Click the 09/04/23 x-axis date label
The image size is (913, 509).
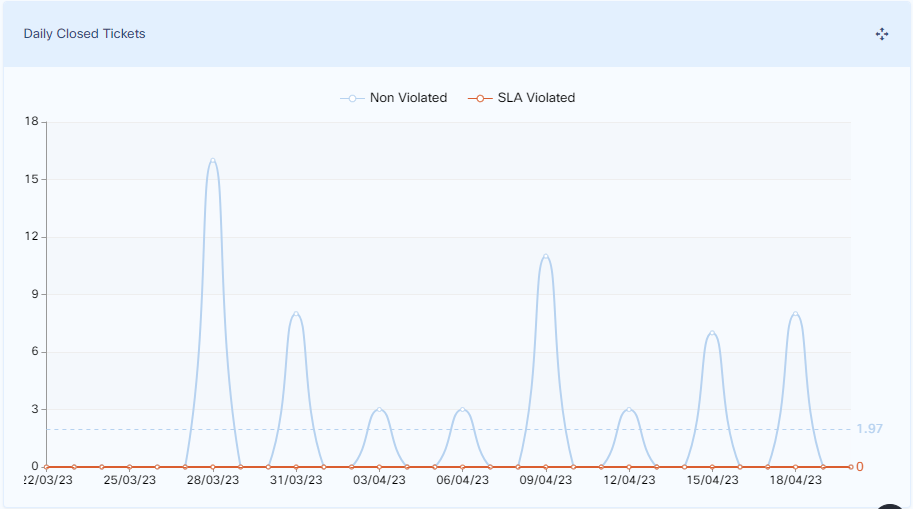click(545, 480)
